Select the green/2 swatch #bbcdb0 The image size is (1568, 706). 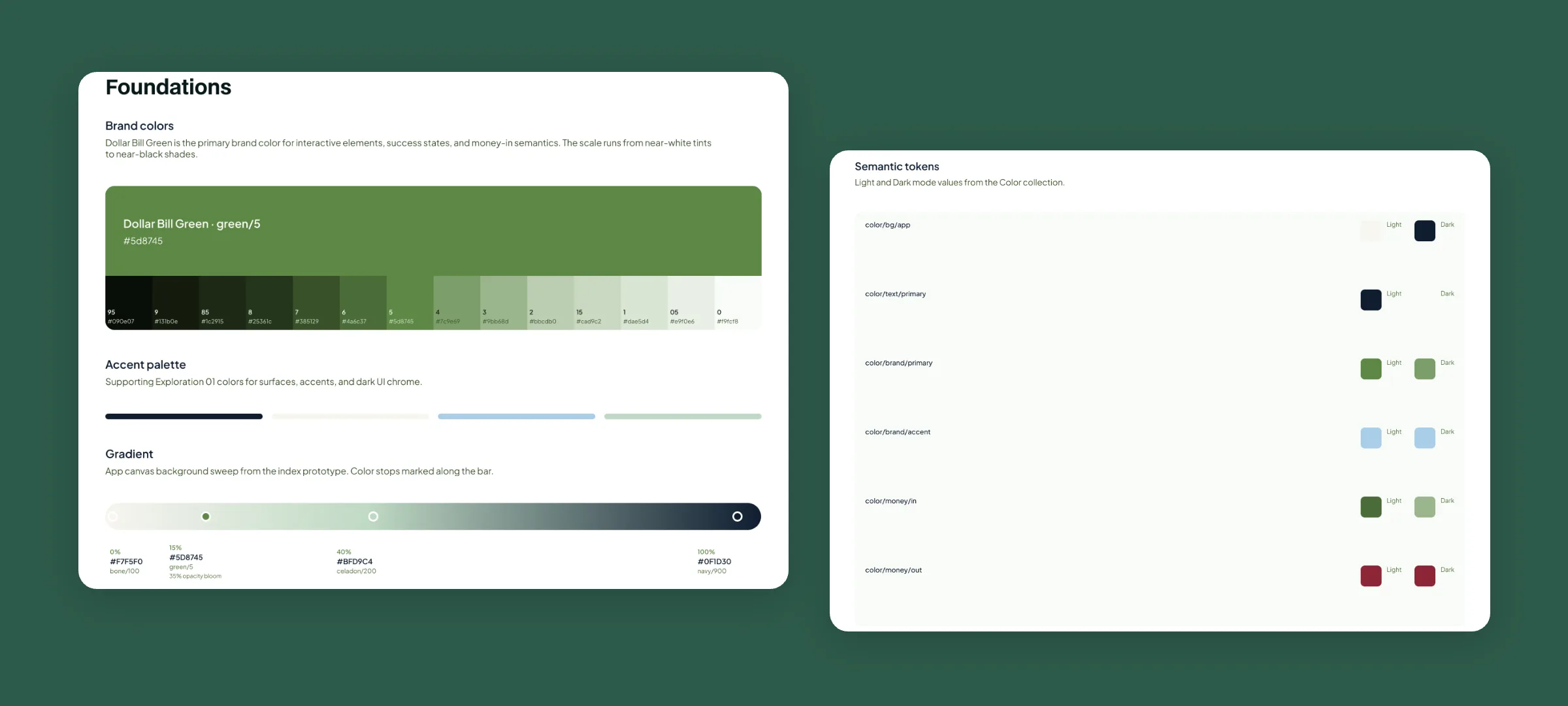(551, 303)
